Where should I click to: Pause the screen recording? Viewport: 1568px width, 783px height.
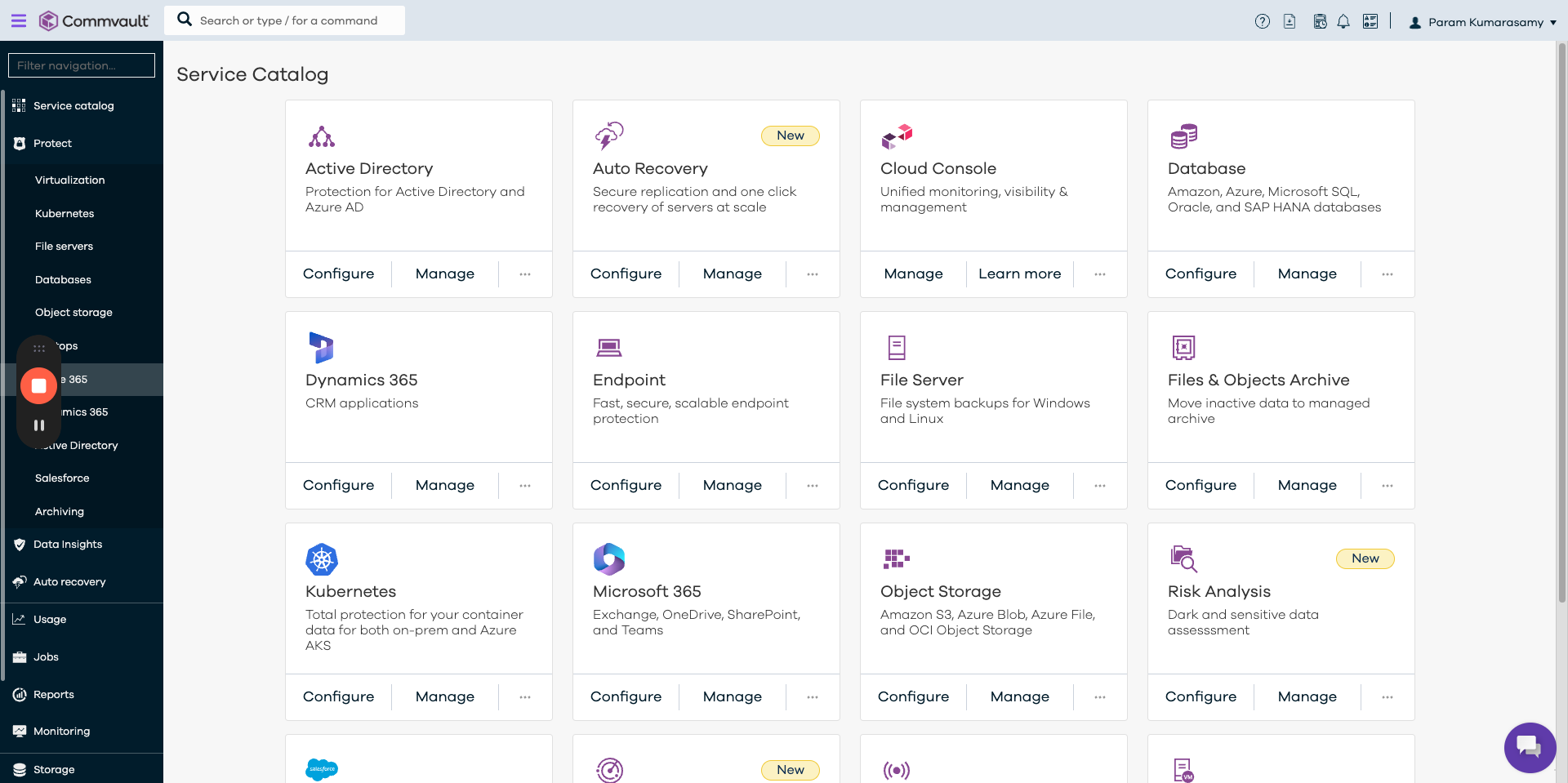pos(38,425)
